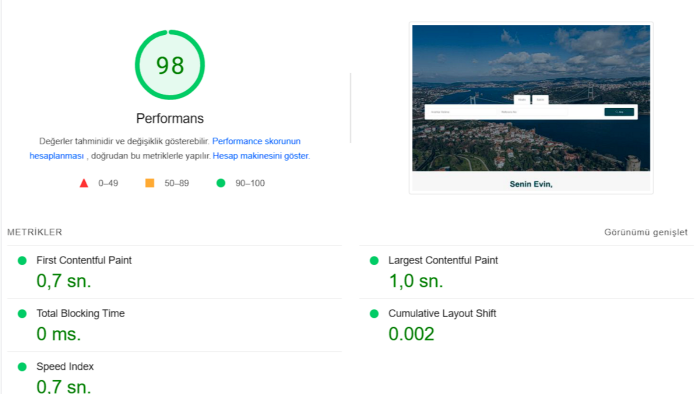The width and height of the screenshot is (700, 394).
Task: Click the Hesap makinesini göster link
Action: [x=261, y=156]
